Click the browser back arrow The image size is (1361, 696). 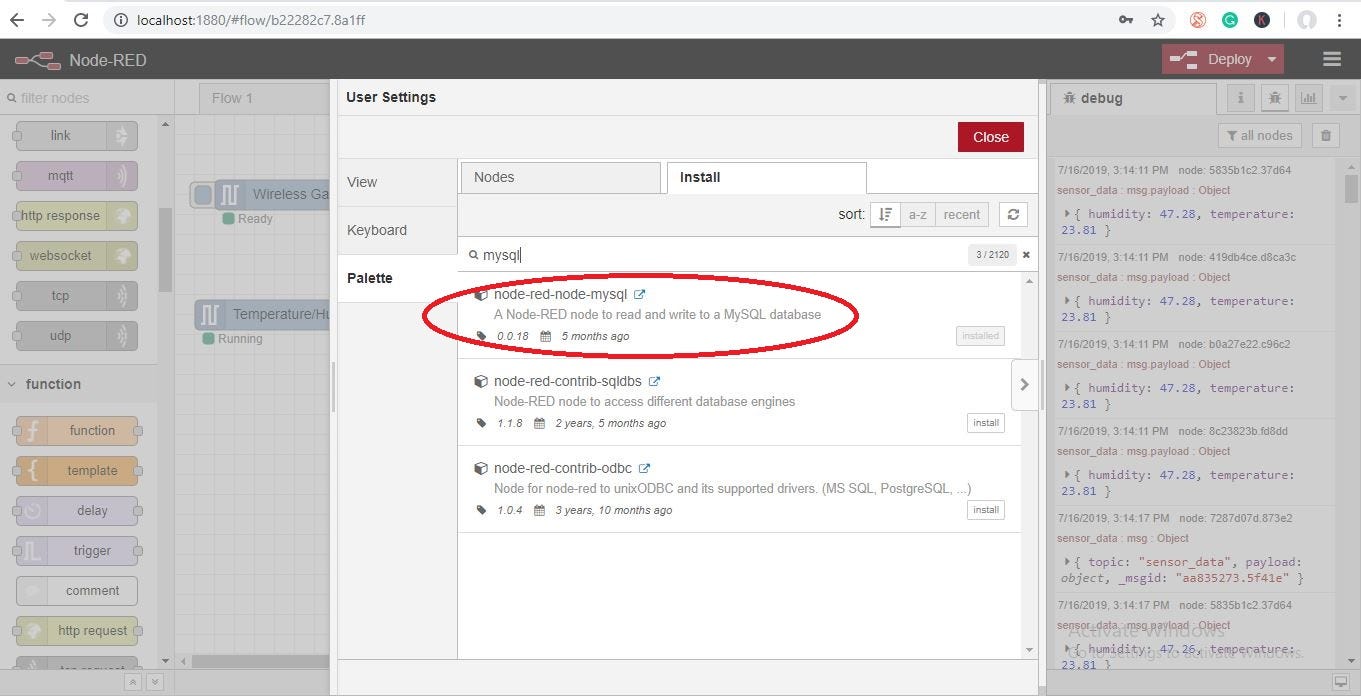[x=17, y=20]
